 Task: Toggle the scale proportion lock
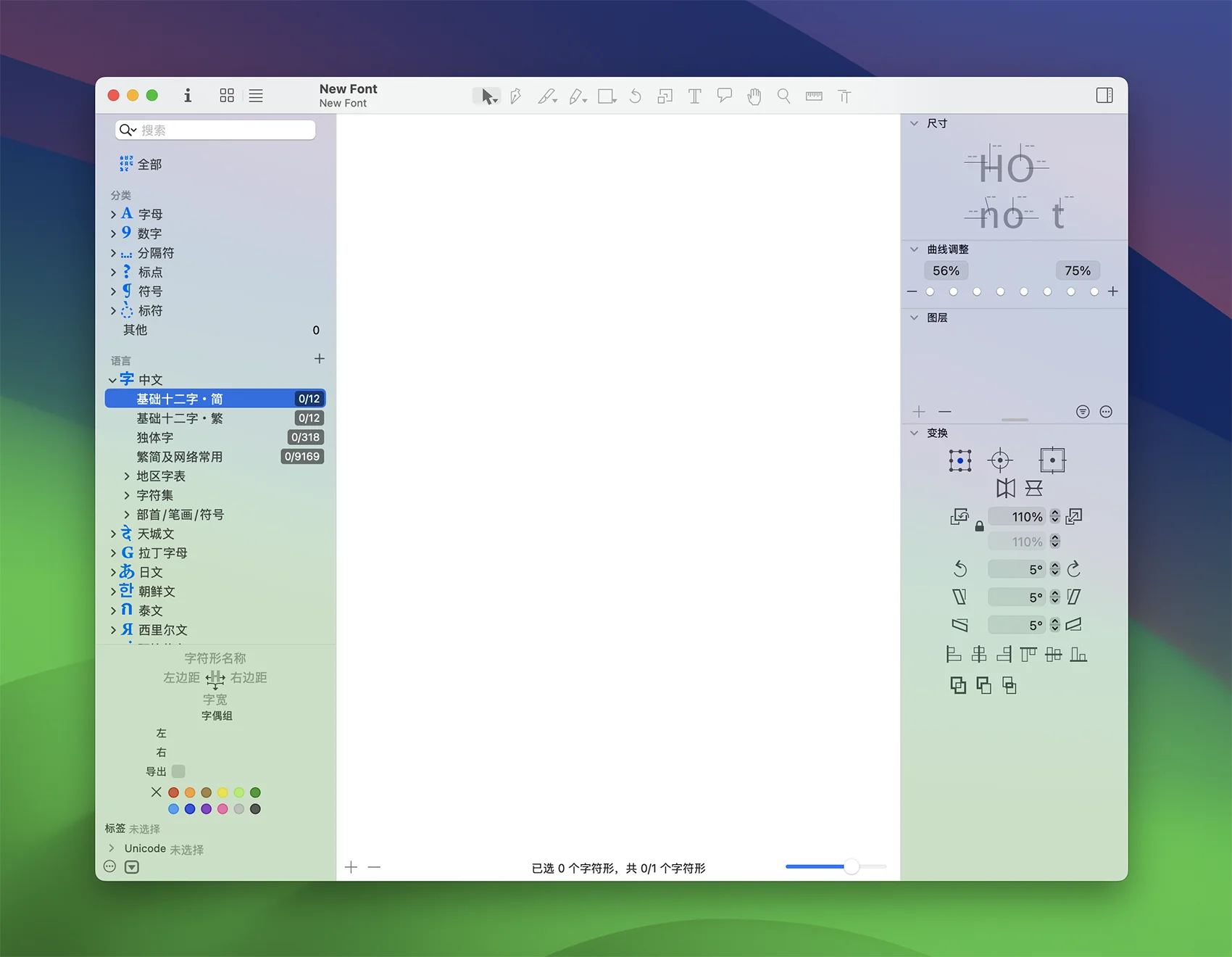pos(979,527)
